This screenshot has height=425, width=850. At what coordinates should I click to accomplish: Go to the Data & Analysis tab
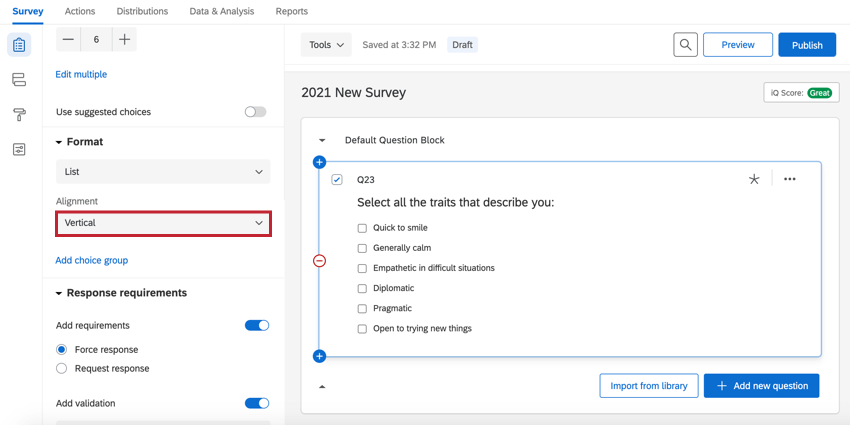pos(222,11)
